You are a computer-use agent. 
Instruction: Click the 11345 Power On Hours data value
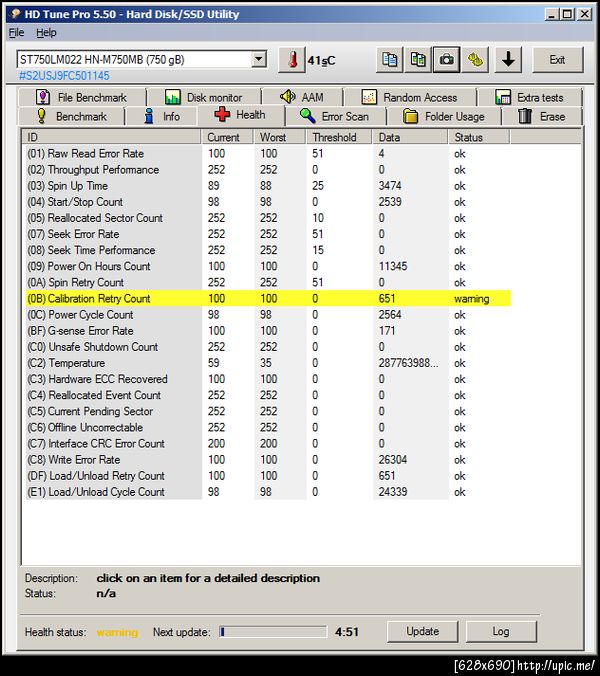[x=393, y=266]
